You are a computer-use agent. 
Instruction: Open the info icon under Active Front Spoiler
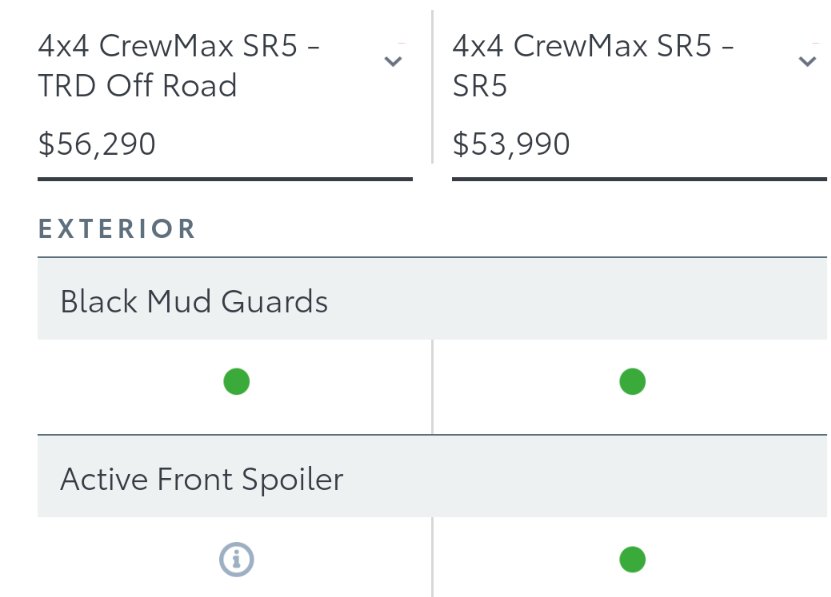click(236, 559)
